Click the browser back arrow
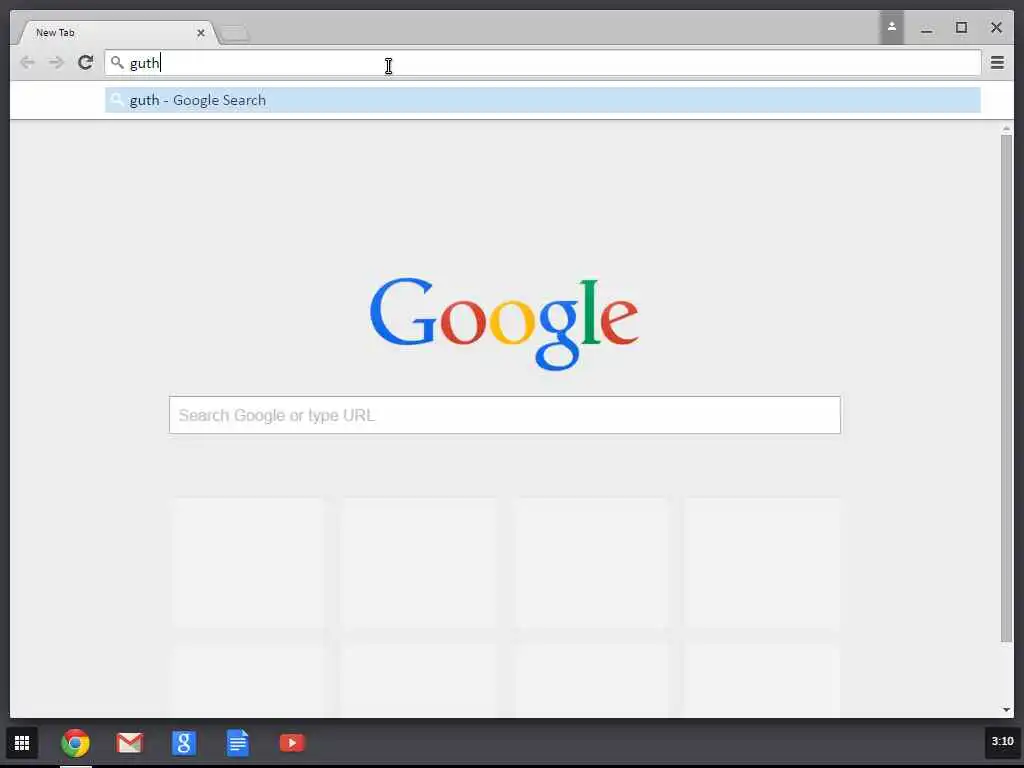 (x=27, y=63)
